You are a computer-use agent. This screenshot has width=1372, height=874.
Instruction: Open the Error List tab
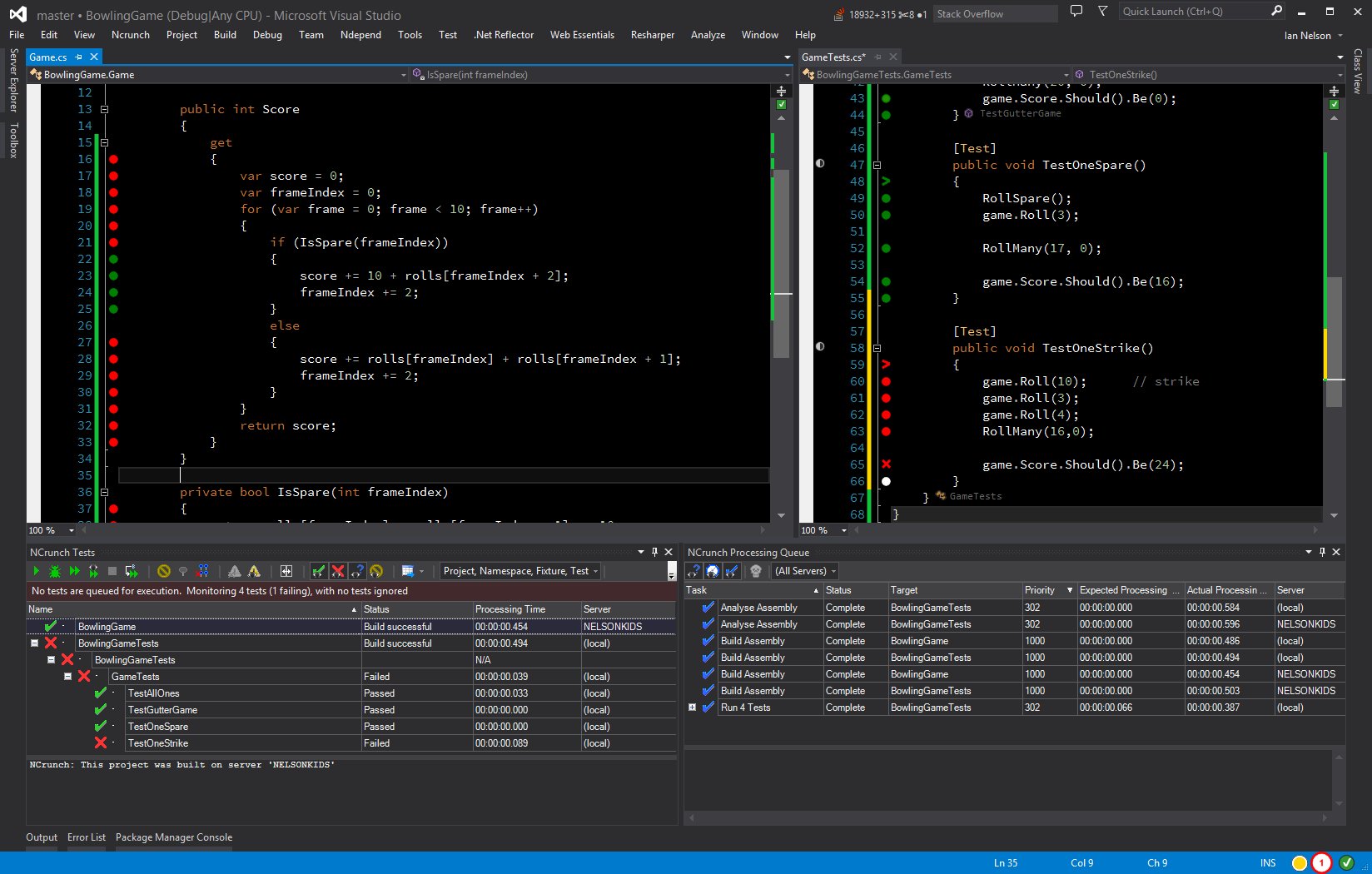pyautogui.click(x=87, y=837)
